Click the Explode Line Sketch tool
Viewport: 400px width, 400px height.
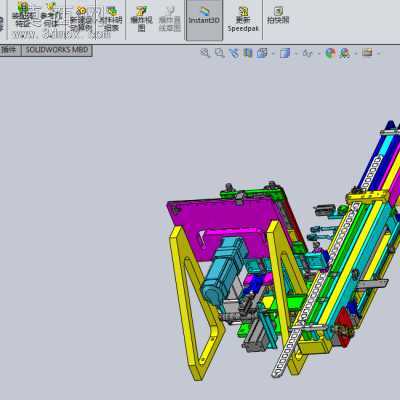[170, 18]
